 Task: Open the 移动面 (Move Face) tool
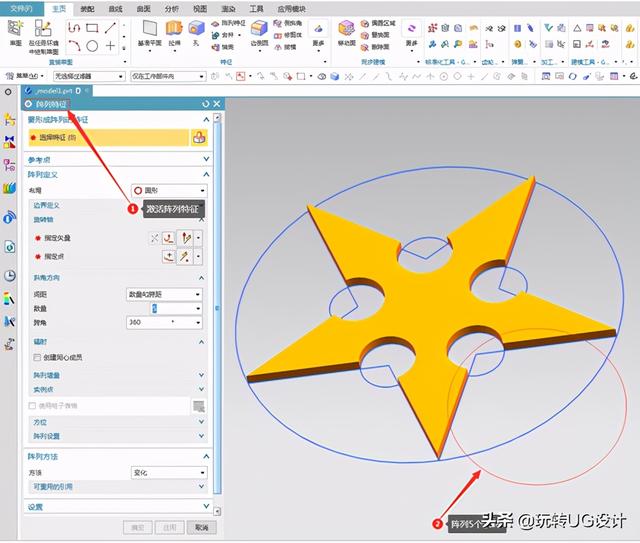click(x=347, y=32)
